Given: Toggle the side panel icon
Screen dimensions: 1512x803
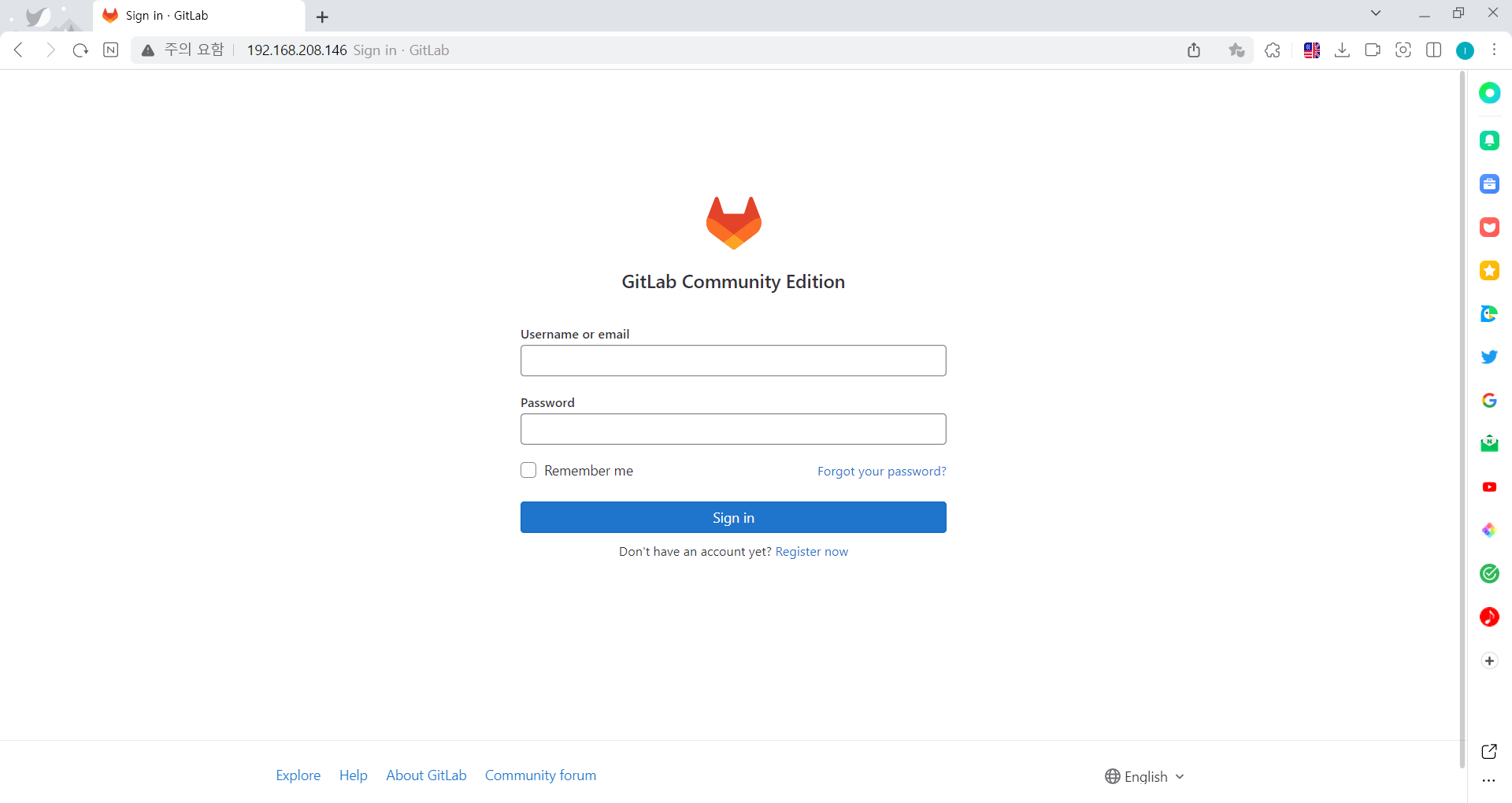Looking at the screenshot, I should point(1434,50).
